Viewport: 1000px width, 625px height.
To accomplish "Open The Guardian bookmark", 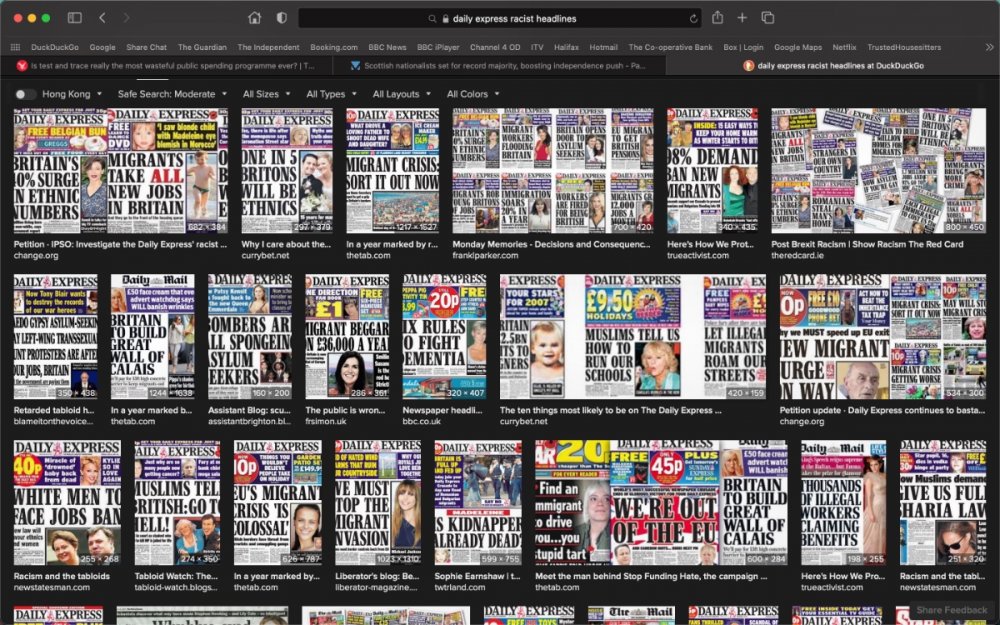I will 202,47.
